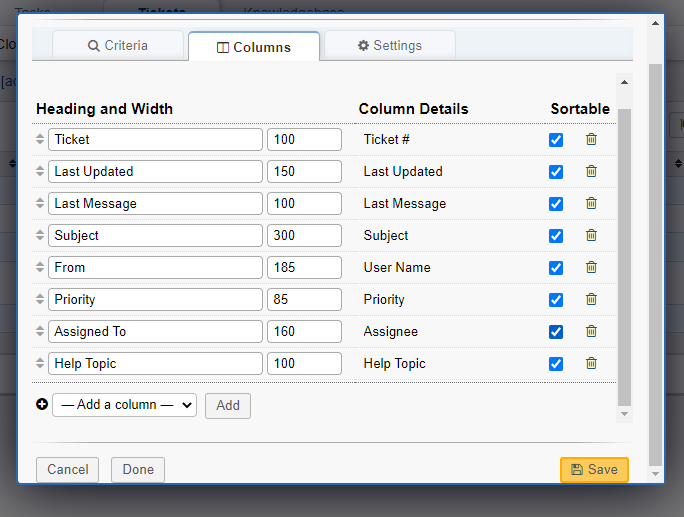Save the column configuration
Viewport: 684px width, 517px height.
pyautogui.click(x=594, y=470)
